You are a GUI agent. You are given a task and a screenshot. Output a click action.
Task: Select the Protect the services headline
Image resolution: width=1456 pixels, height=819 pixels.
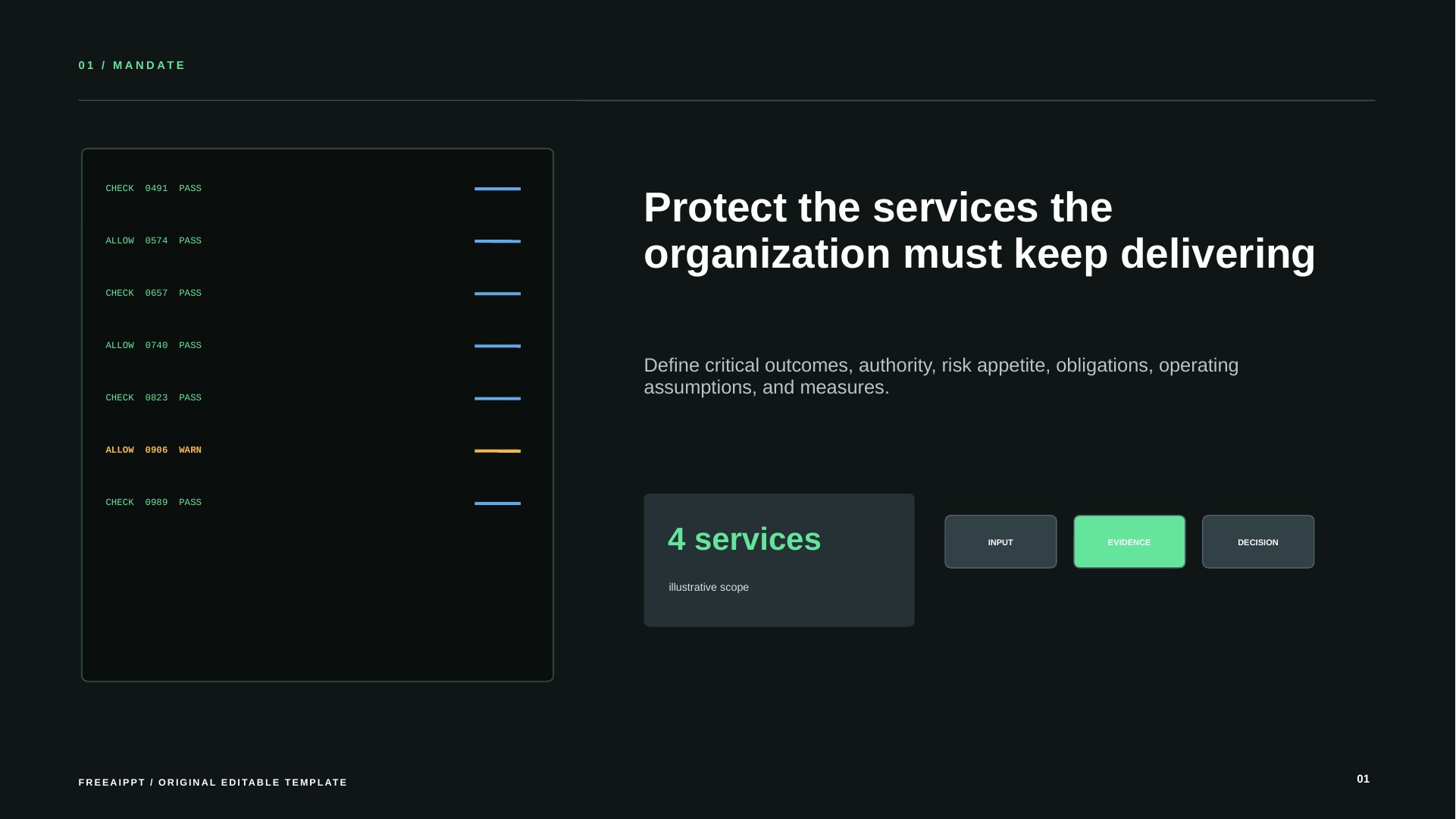tap(979, 231)
